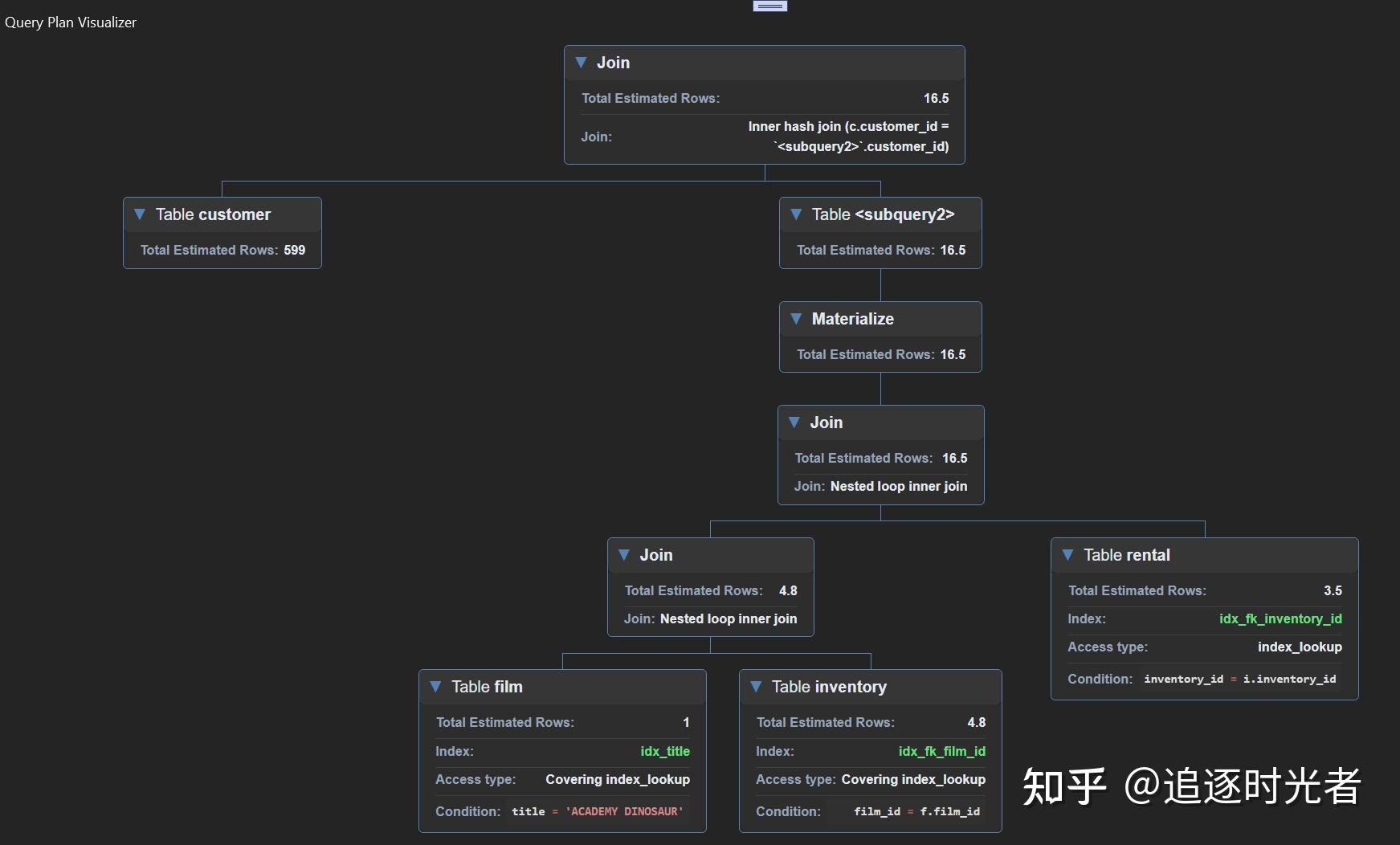The image size is (1400, 845).
Task: Open the idx_fk_inventory_id index link
Action: 1280,618
